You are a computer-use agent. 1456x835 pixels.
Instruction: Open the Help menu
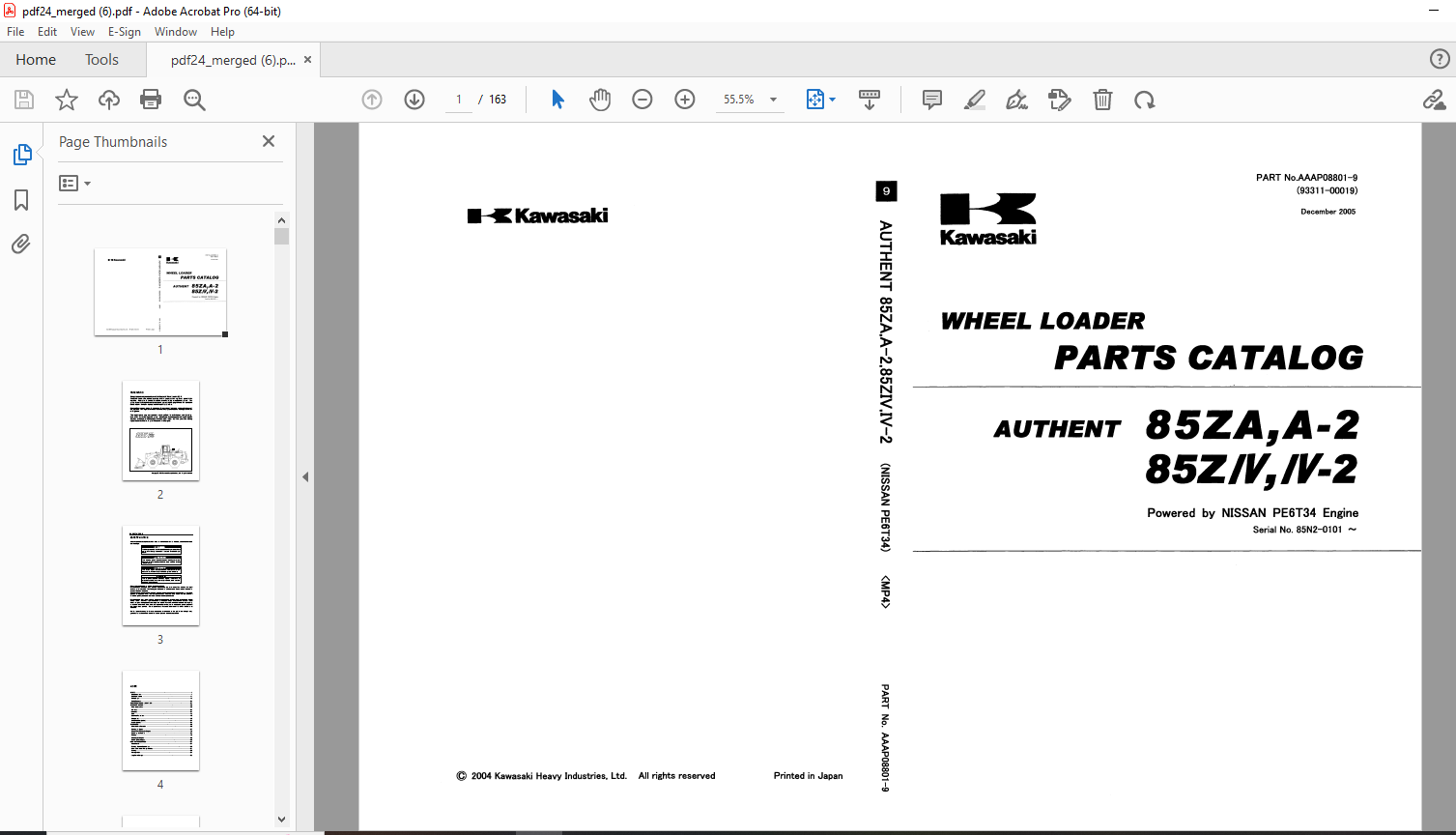222,32
